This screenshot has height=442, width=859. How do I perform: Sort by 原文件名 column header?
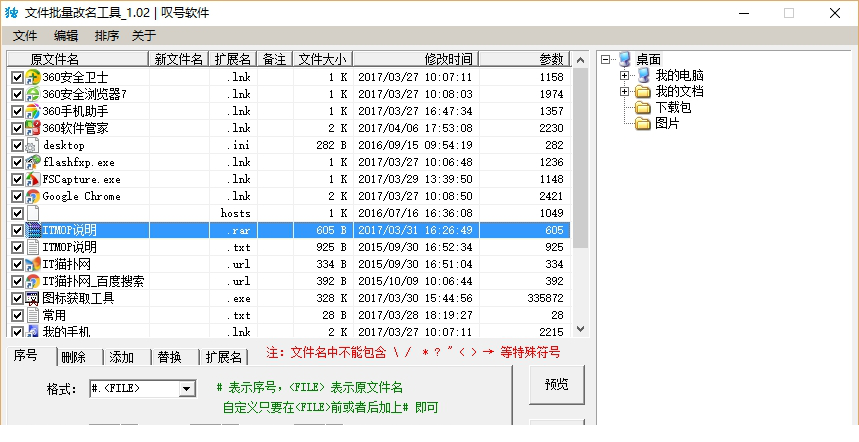(78, 59)
